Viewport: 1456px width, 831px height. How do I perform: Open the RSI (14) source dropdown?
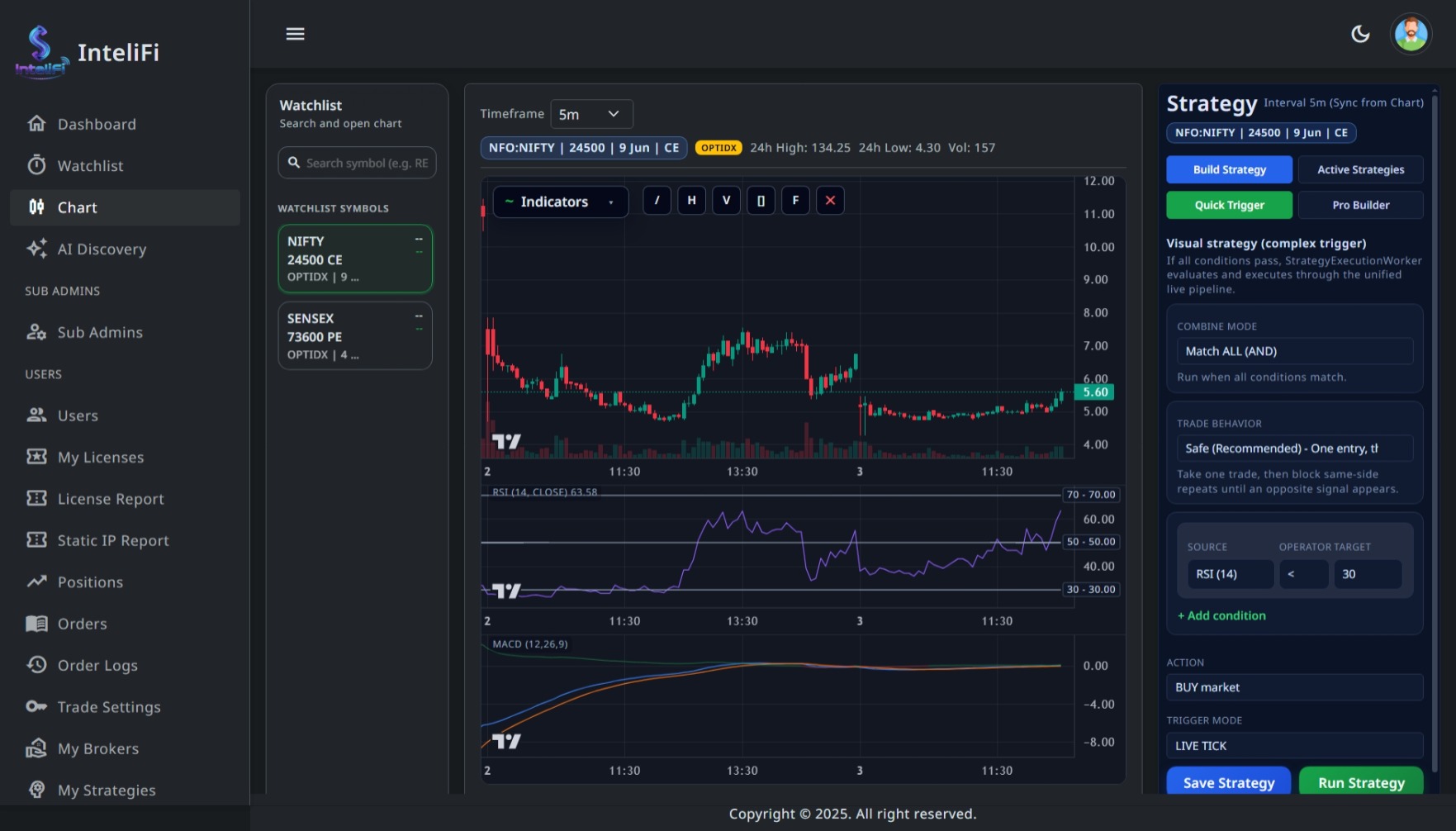tap(1230, 574)
